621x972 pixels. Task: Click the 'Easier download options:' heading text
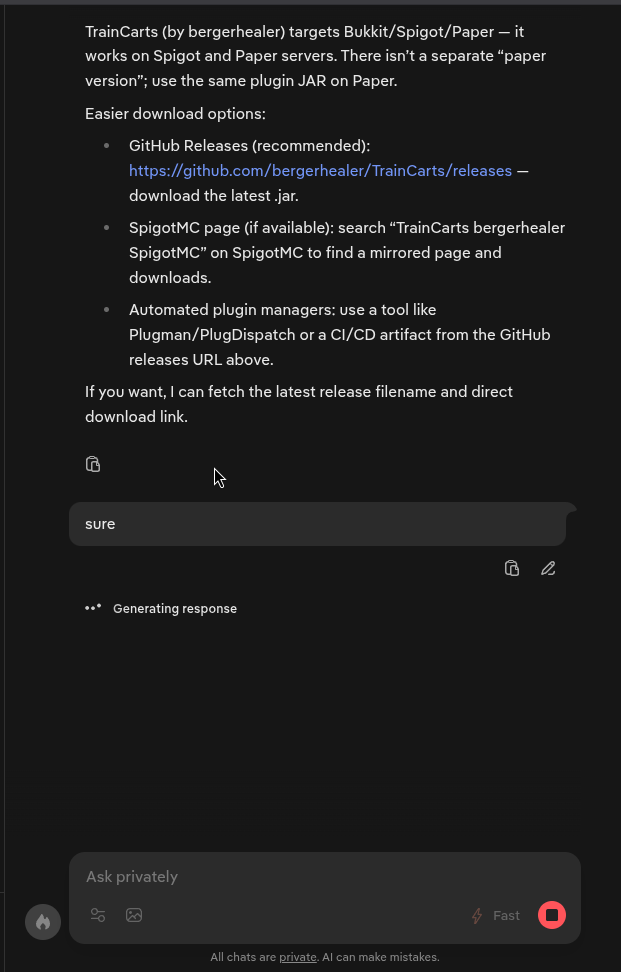(x=175, y=114)
